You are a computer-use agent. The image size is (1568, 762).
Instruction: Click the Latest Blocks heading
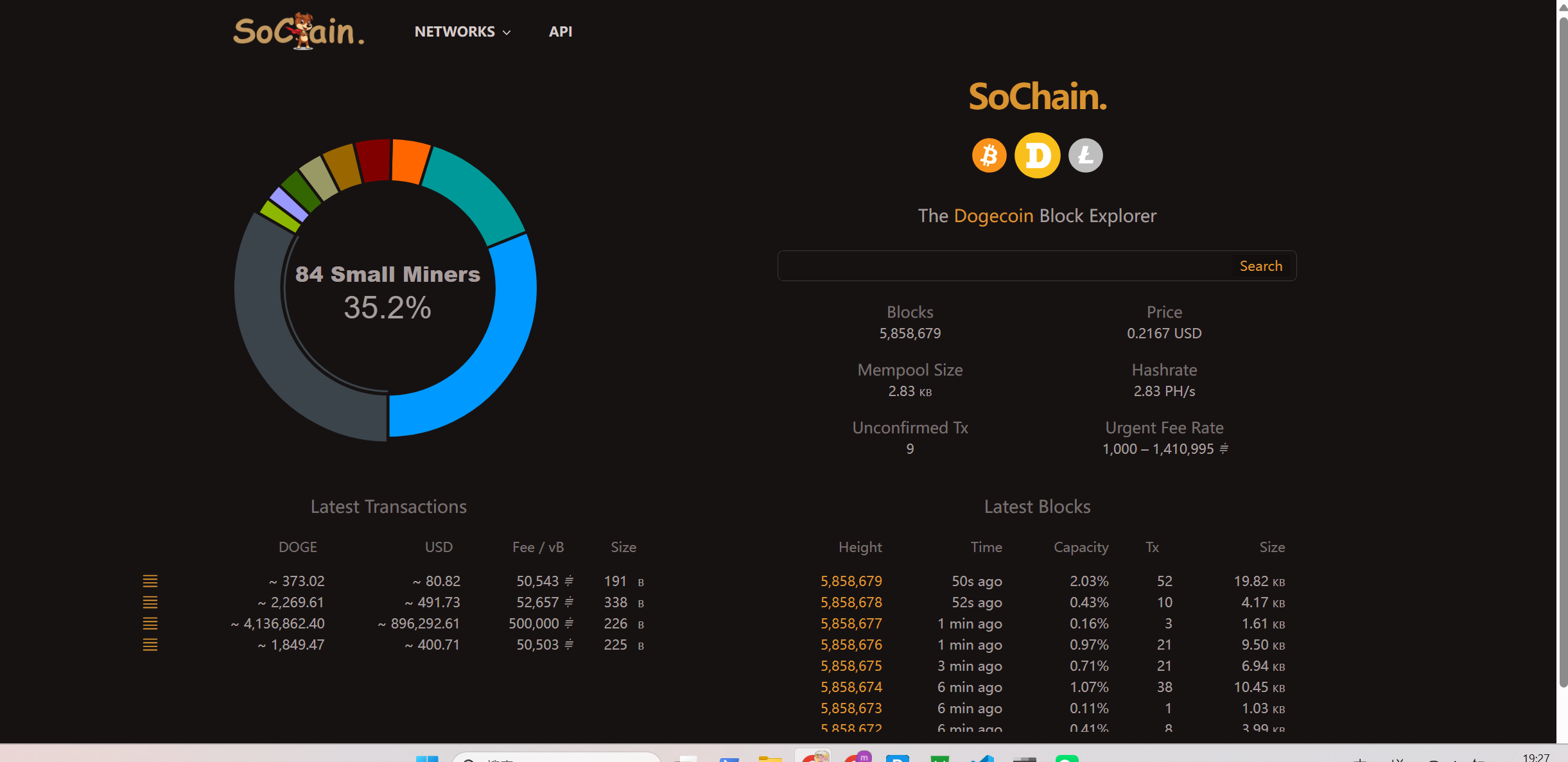pyautogui.click(x=1037, y=507)
